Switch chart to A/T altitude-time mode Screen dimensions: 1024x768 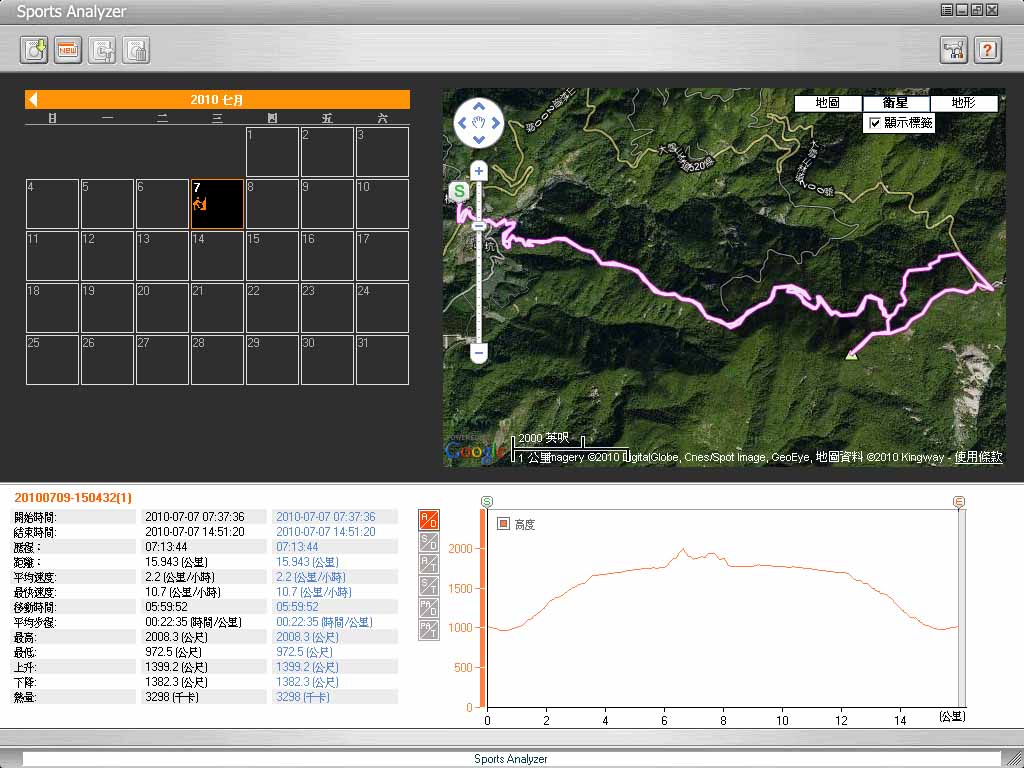pos(428,564)
